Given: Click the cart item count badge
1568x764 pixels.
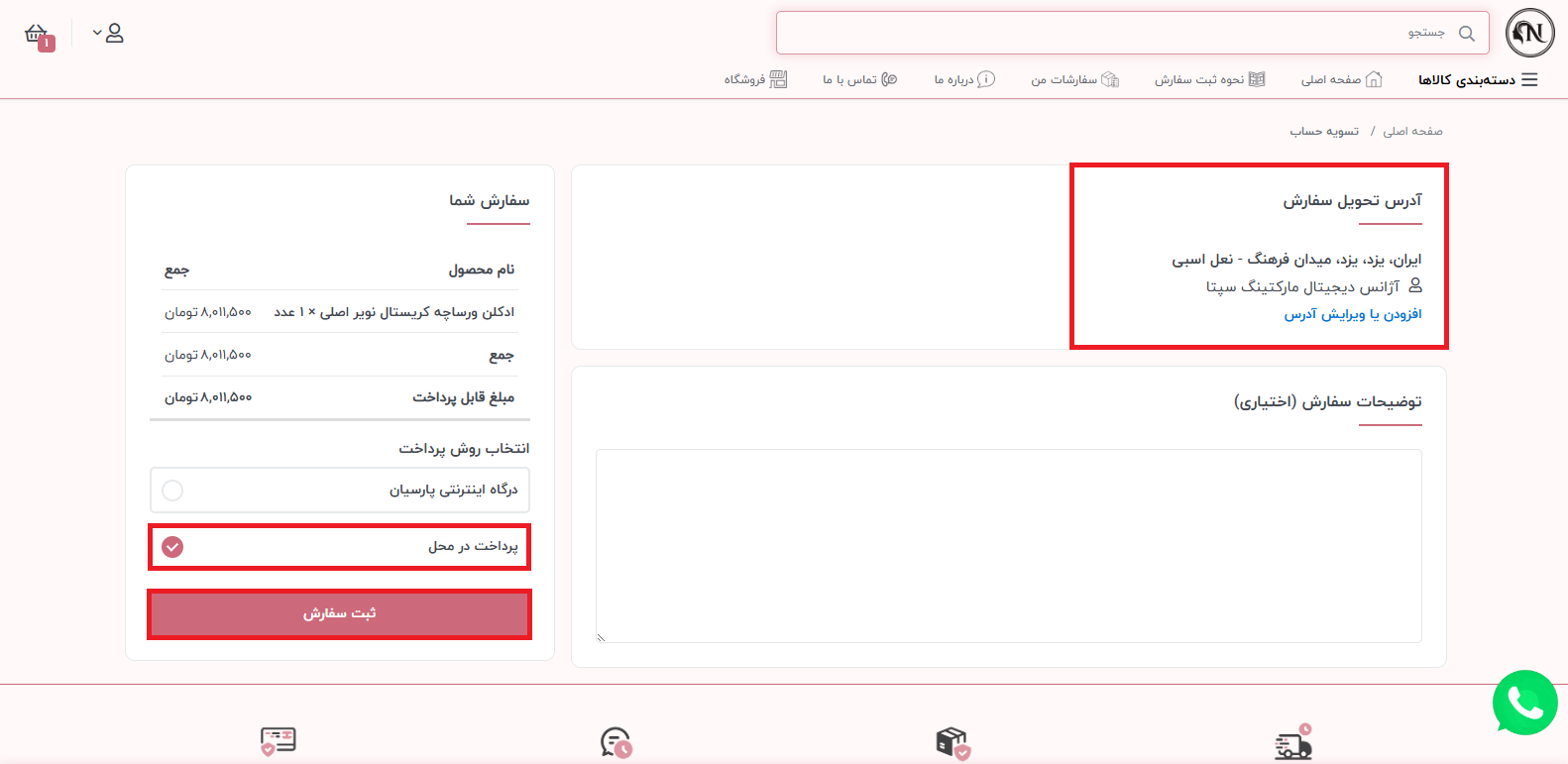Looking at the screenshot, I should (x=47, y=44).
